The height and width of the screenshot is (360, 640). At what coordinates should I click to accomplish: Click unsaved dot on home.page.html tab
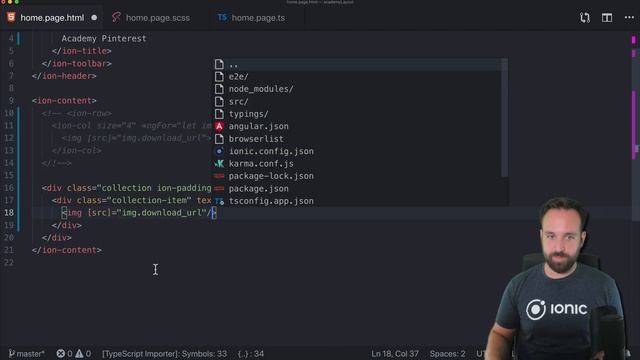pyautogui.click(x=94, y=18)
